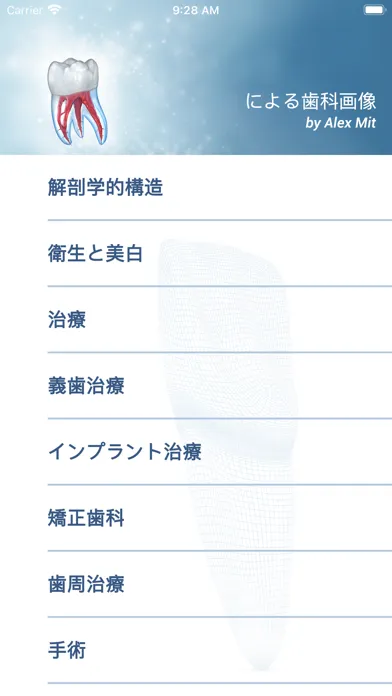The height and width of the screenshot is (696, 392).
Task: Choose 義歯治療 from the list
Action: tap(220, 386)
